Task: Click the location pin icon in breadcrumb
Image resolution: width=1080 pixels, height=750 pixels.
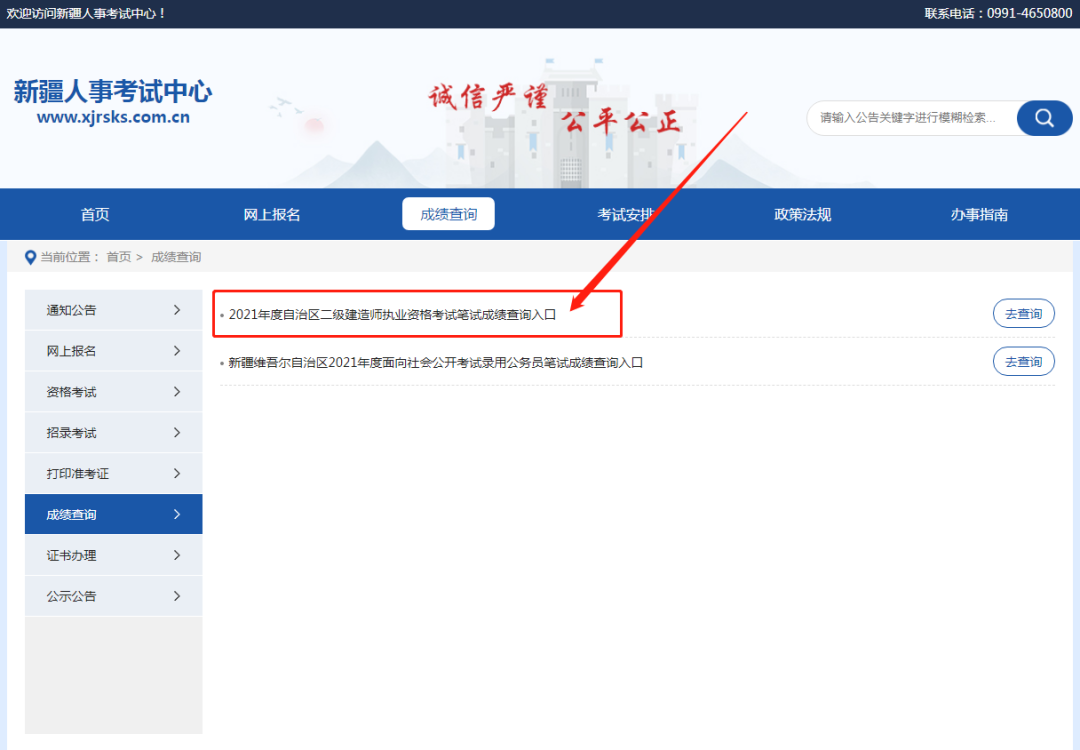Action: 30,257
